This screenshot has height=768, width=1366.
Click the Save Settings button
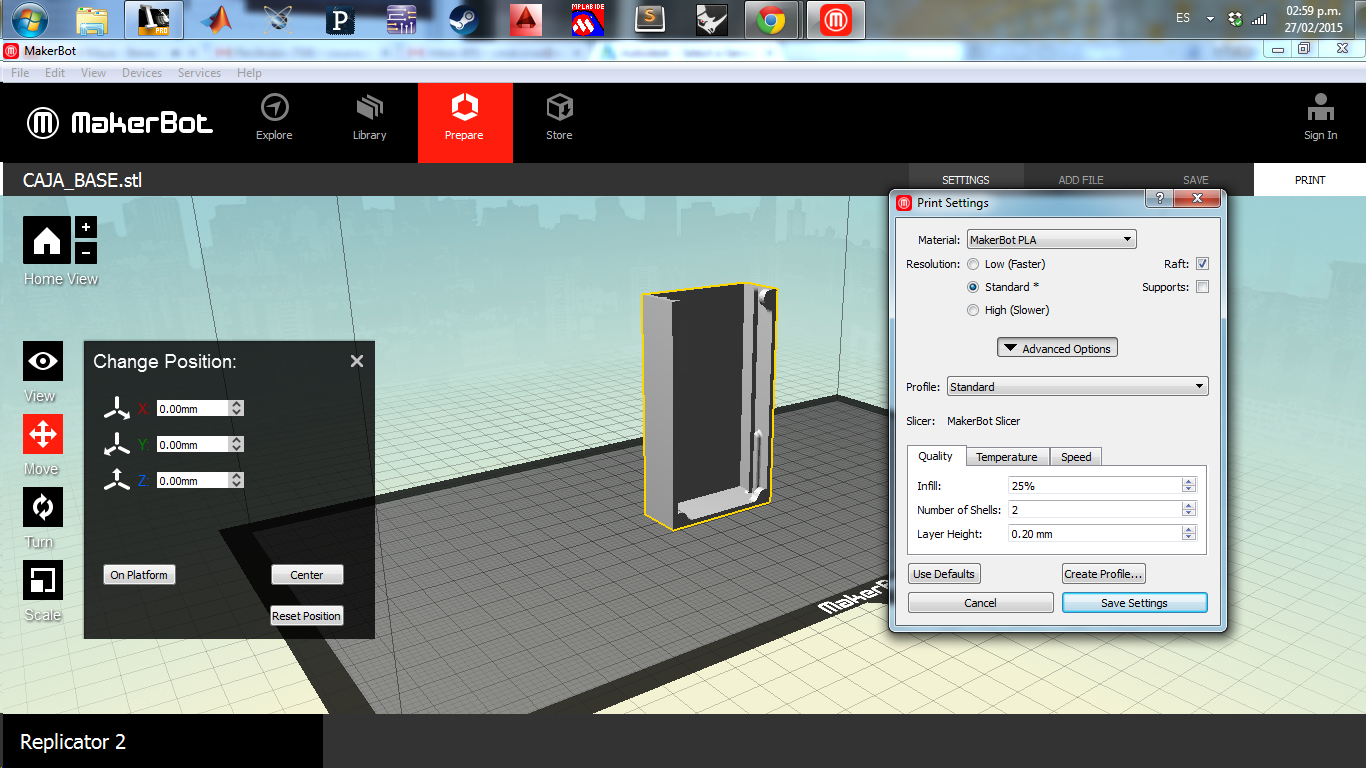[x=1134, y=603]
